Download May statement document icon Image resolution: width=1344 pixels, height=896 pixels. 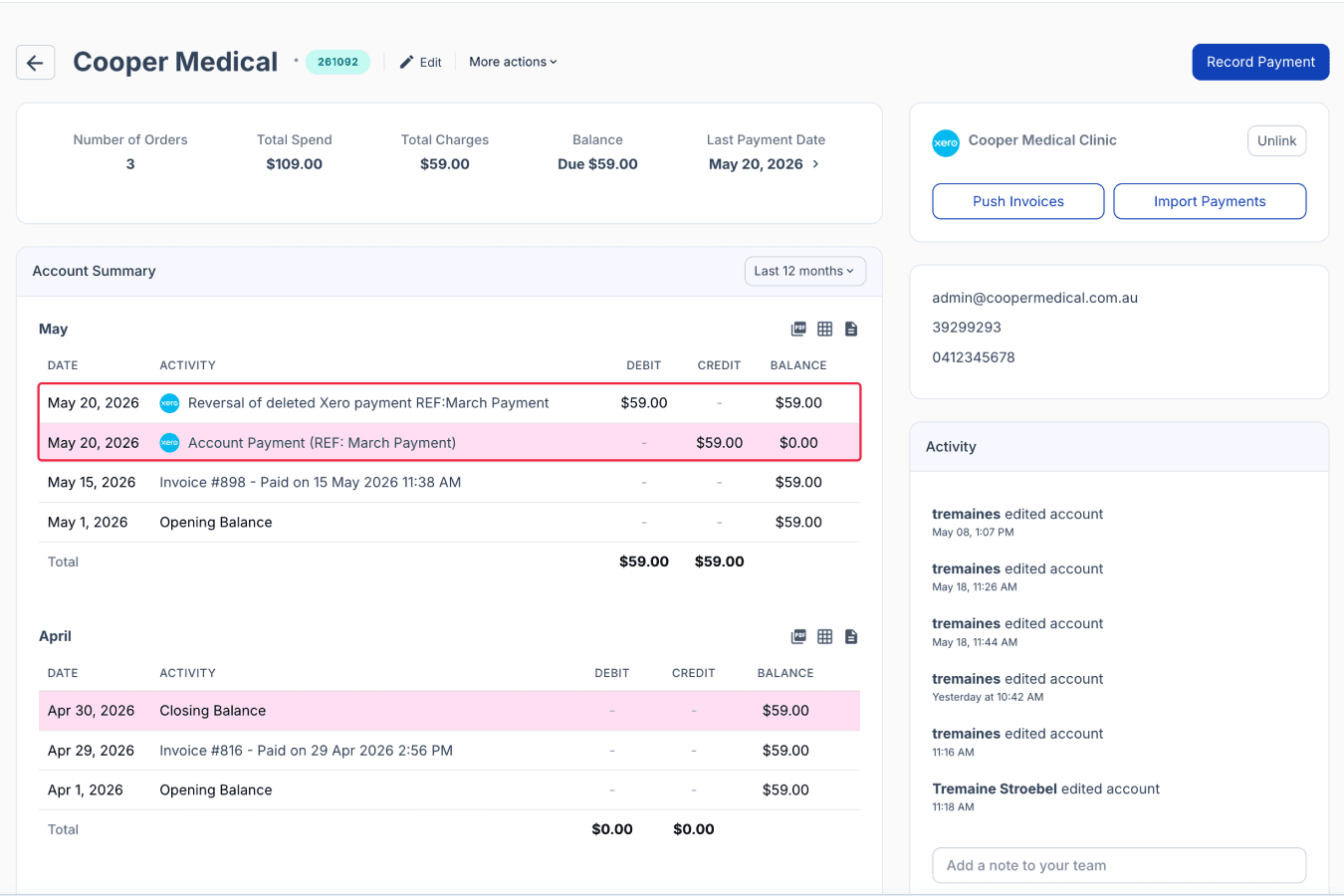(851, 330)
